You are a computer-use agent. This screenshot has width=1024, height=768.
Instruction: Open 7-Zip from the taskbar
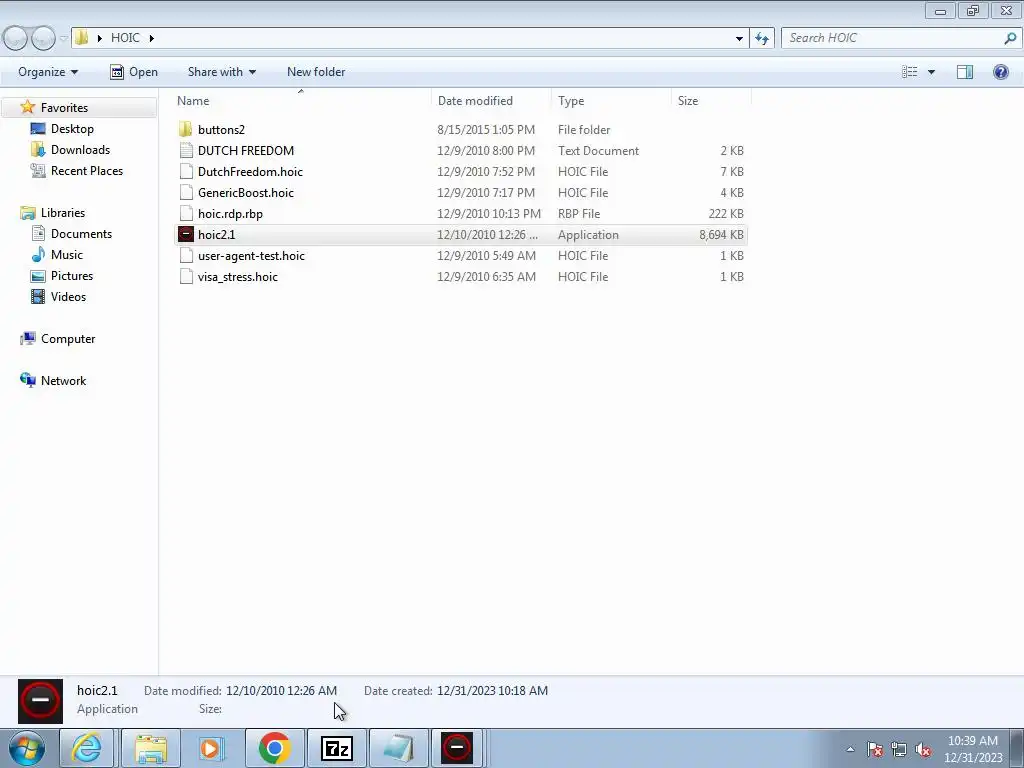click(337, 748)
